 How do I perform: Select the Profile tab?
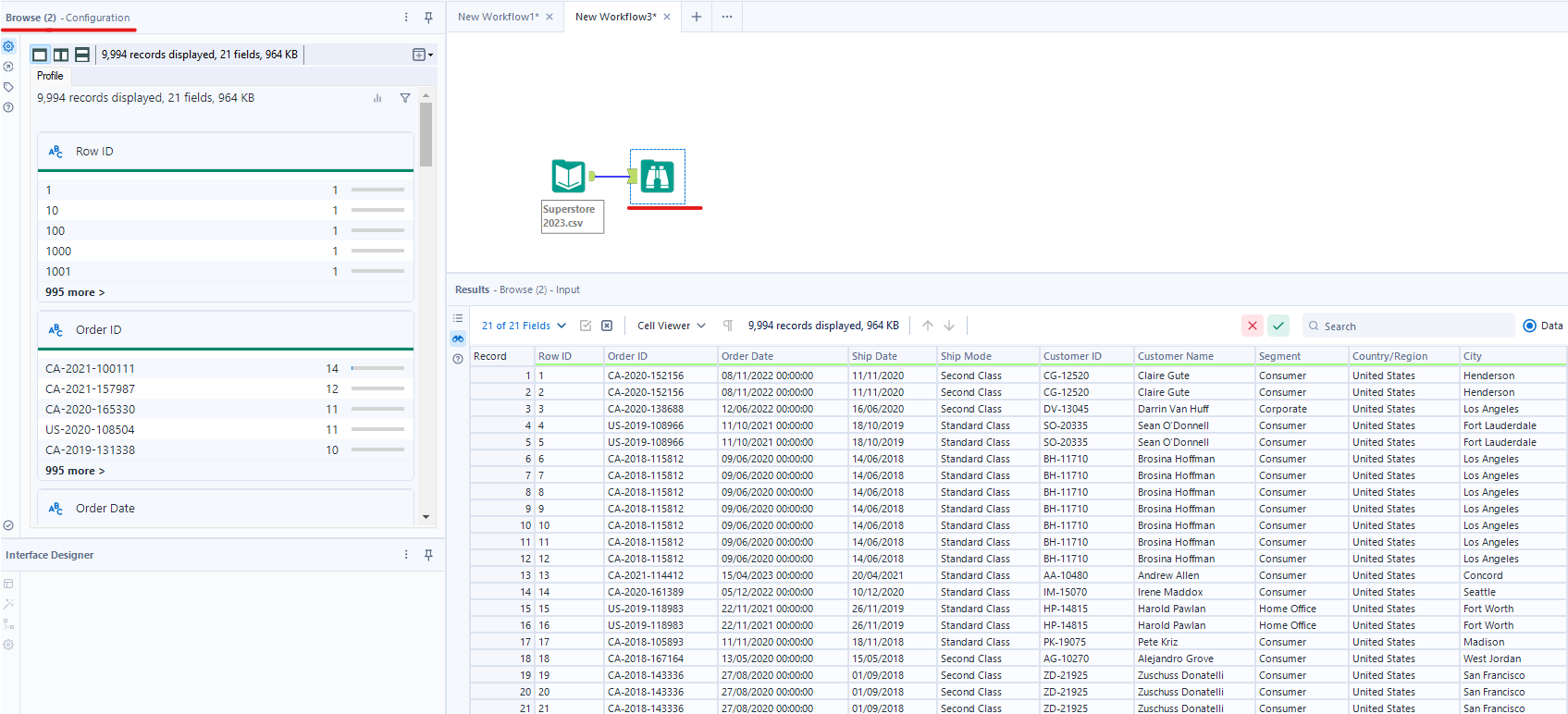(50, 76)
